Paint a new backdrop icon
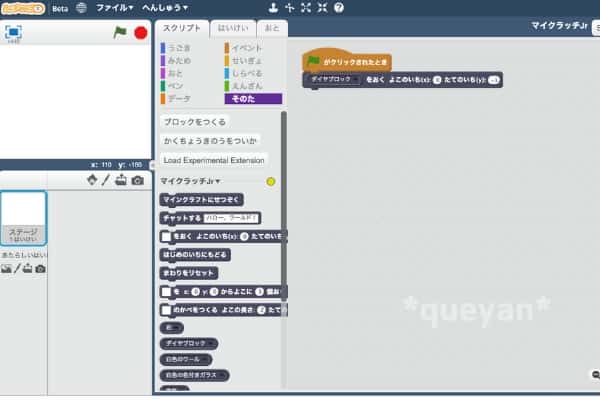The height and width of the screenshot is (400, 600). coord(17,269)
